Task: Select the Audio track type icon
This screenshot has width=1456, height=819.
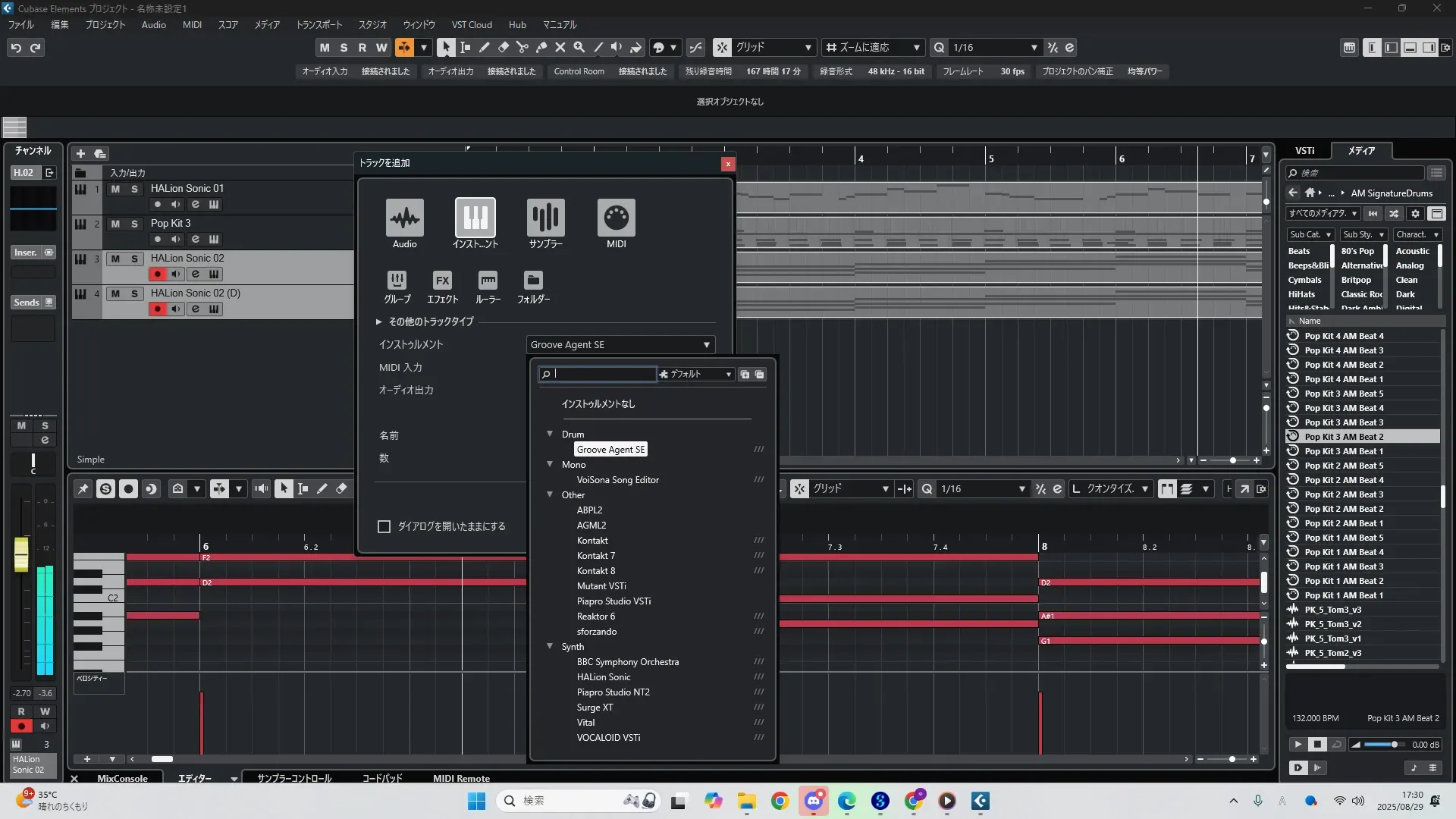Action: 404,218
